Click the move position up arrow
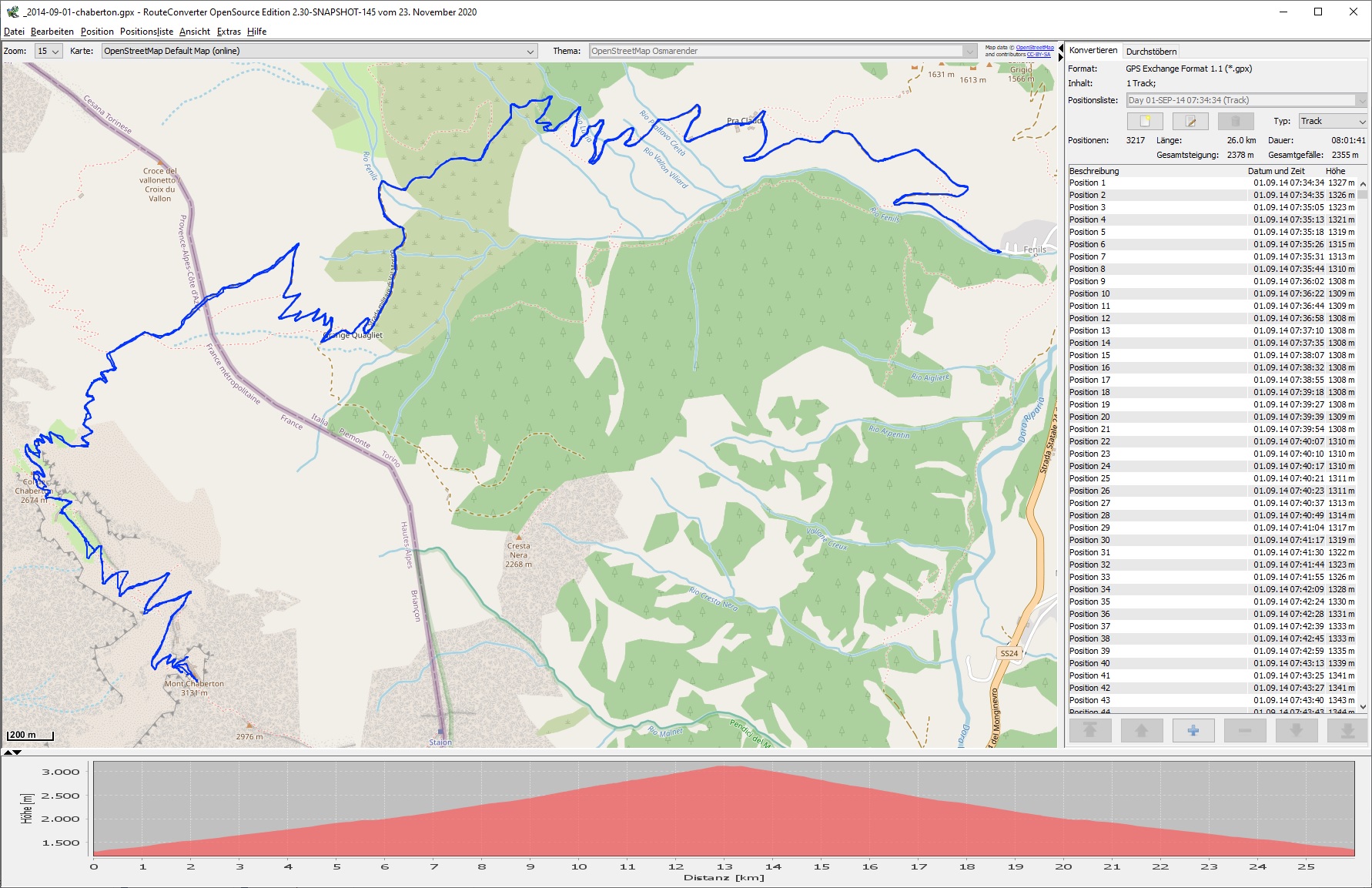The image size is (1372, 888). [1141, 730]
